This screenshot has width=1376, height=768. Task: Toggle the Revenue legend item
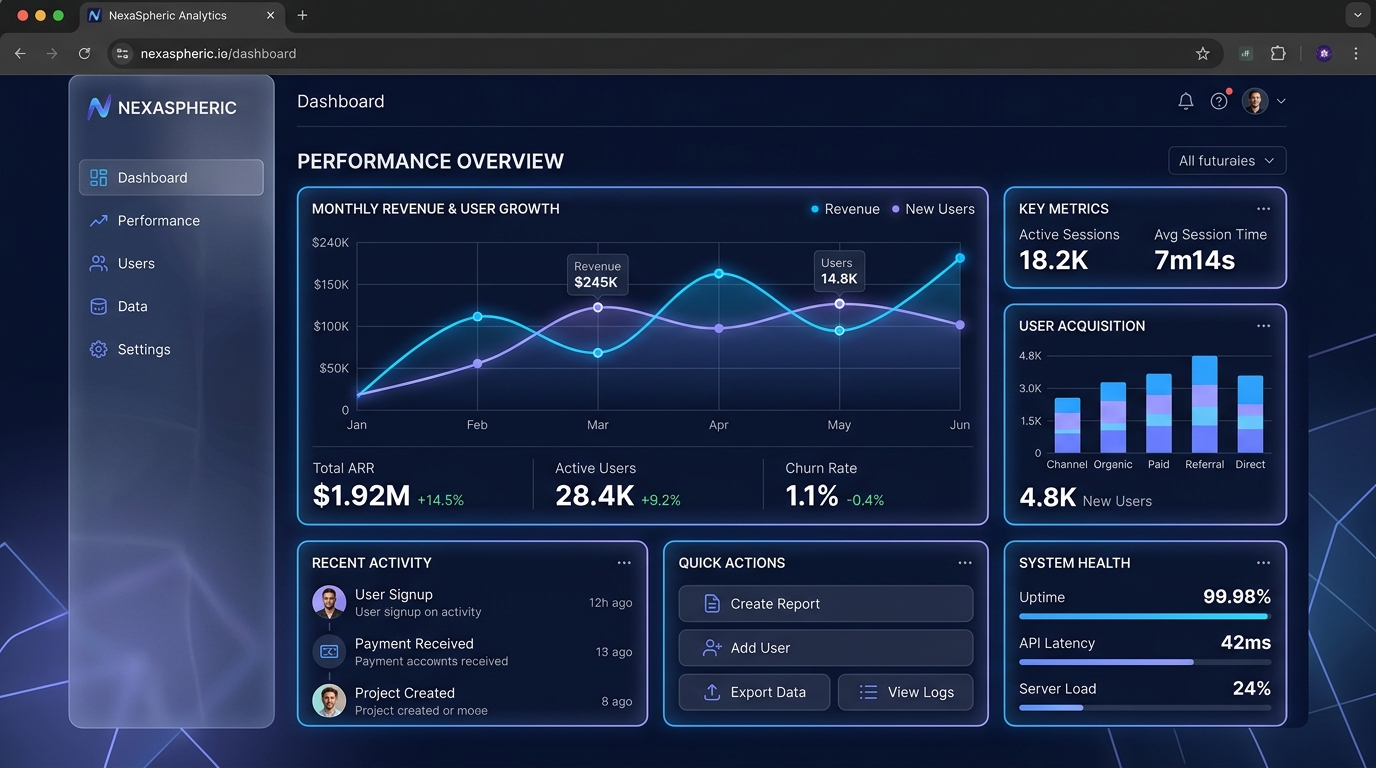845,209
